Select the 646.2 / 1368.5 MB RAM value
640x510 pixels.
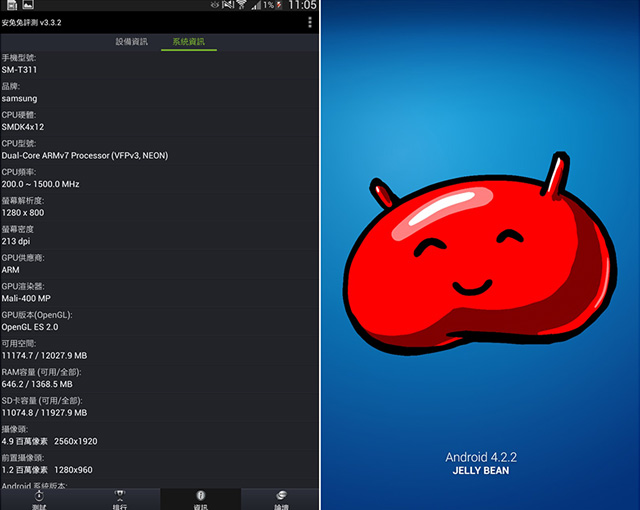point(37,384)
